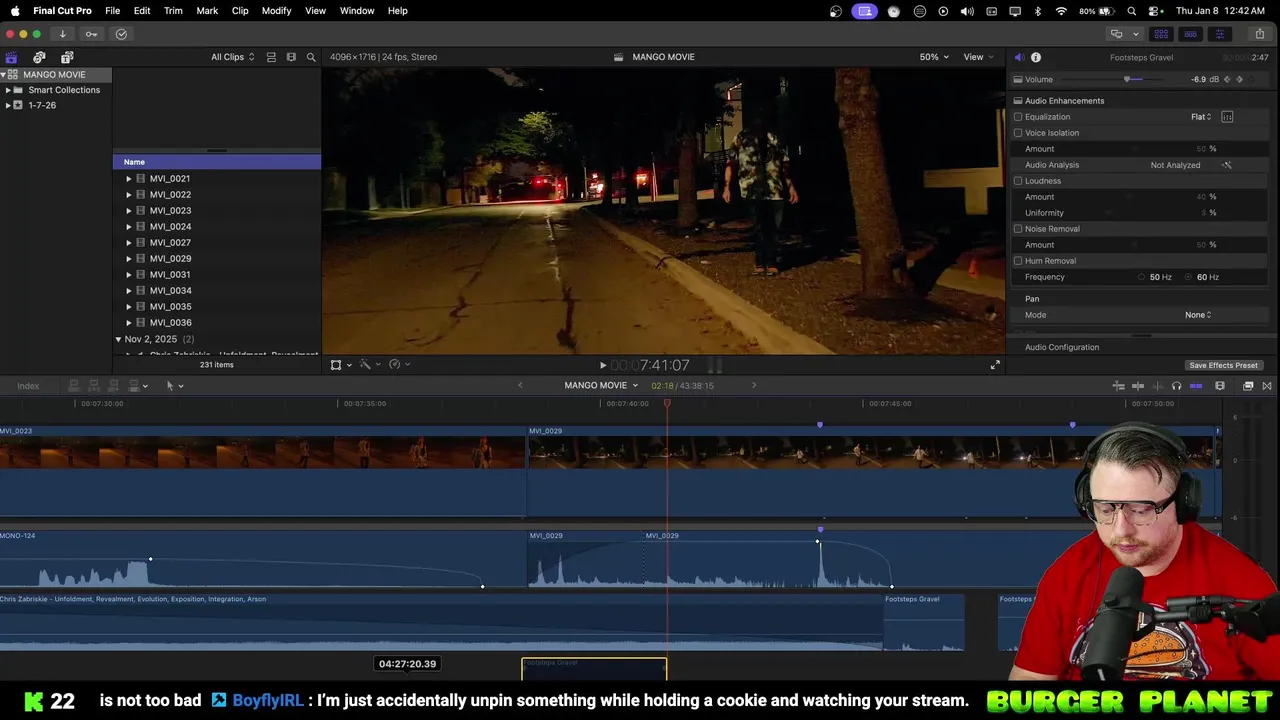This screenshot has height=720, width=1280.
Task: Select the yellow-outlined Footsteps Gravel timeline clip
Action: [594, 669]
